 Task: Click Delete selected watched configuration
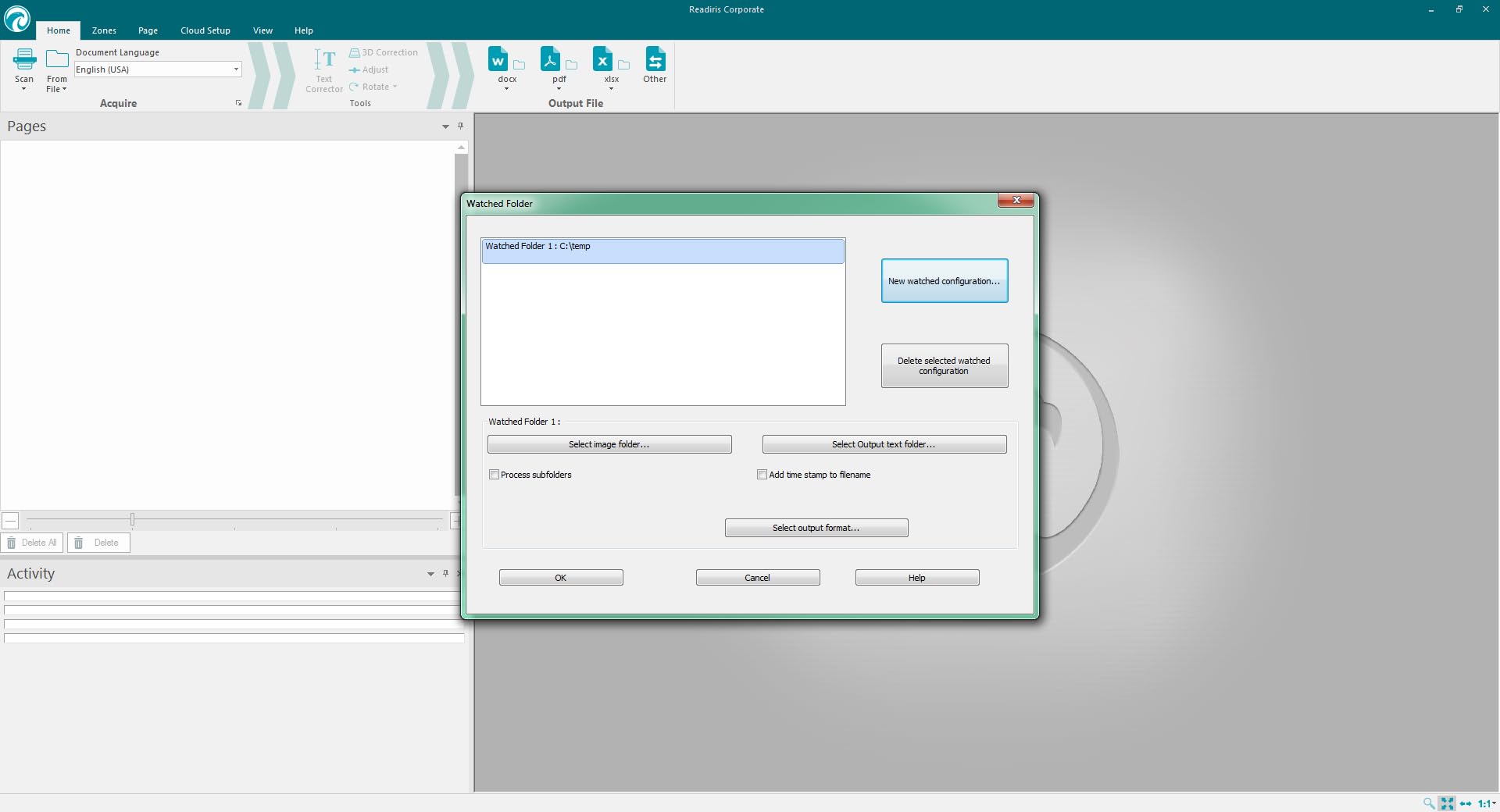[945, 365]
